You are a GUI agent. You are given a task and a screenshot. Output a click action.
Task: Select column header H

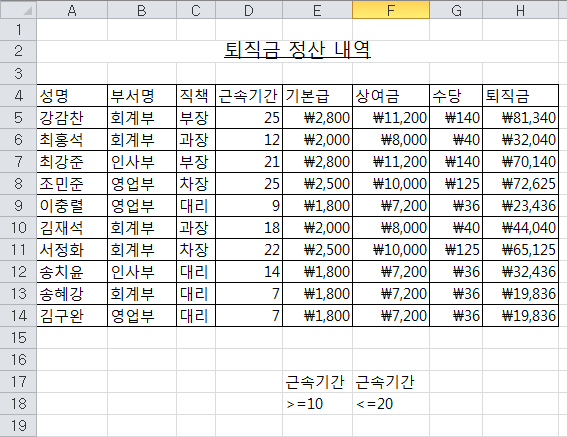pyautogui.click(x=520, y=10)
